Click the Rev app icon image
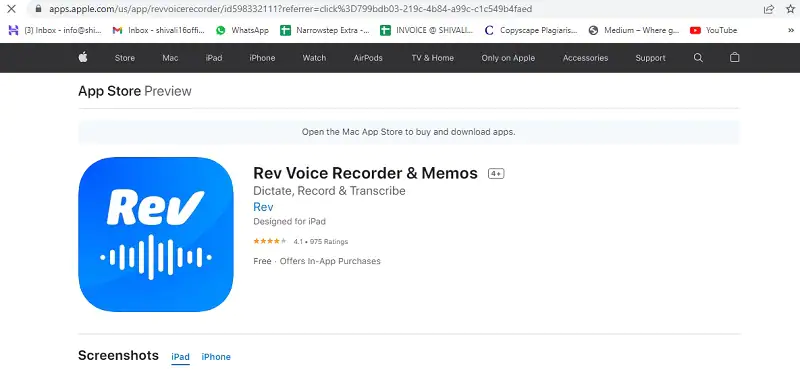The width and height of the screenshot is (800, 374). [156, 234]
